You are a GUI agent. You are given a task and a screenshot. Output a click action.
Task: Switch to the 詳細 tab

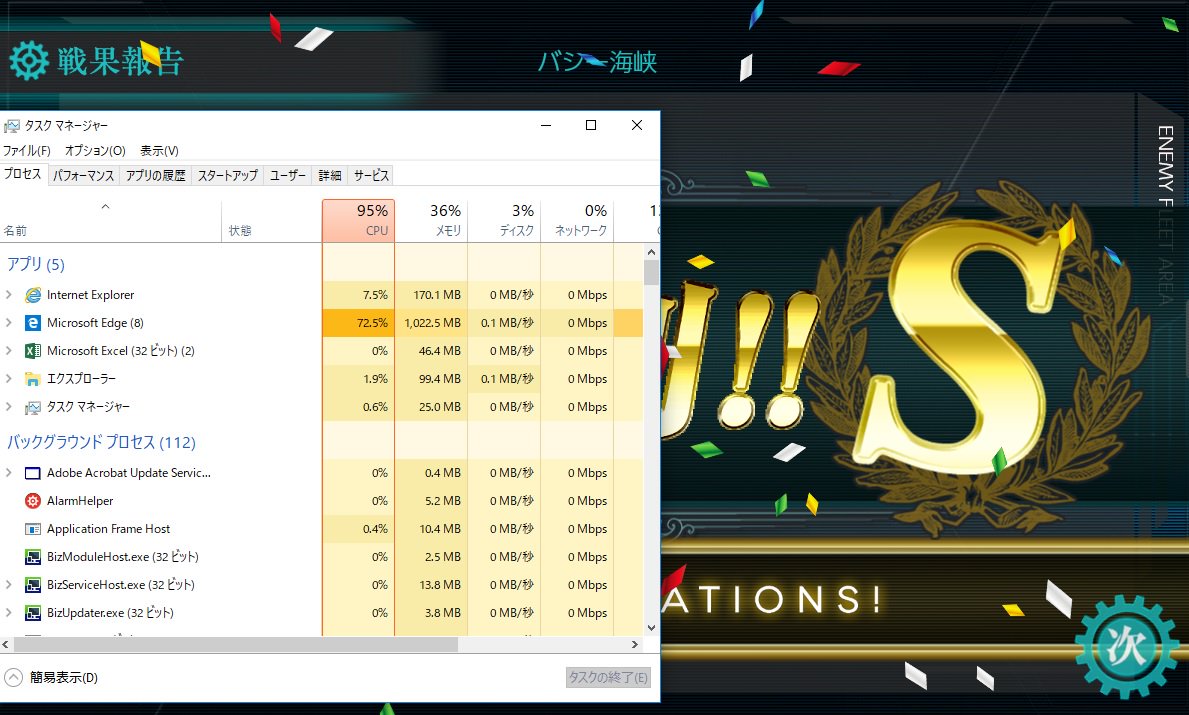pyautogui.click(x=330, y=176)
